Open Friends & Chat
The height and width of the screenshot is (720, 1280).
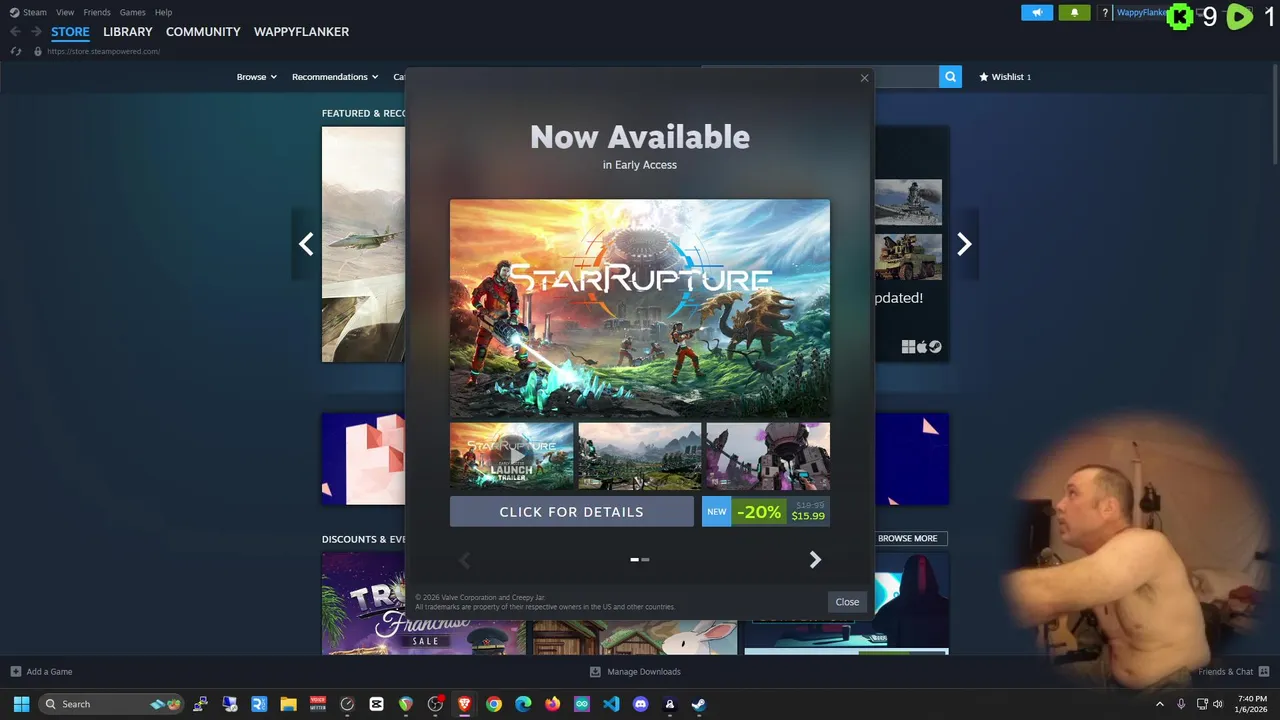coord(1233,672)
